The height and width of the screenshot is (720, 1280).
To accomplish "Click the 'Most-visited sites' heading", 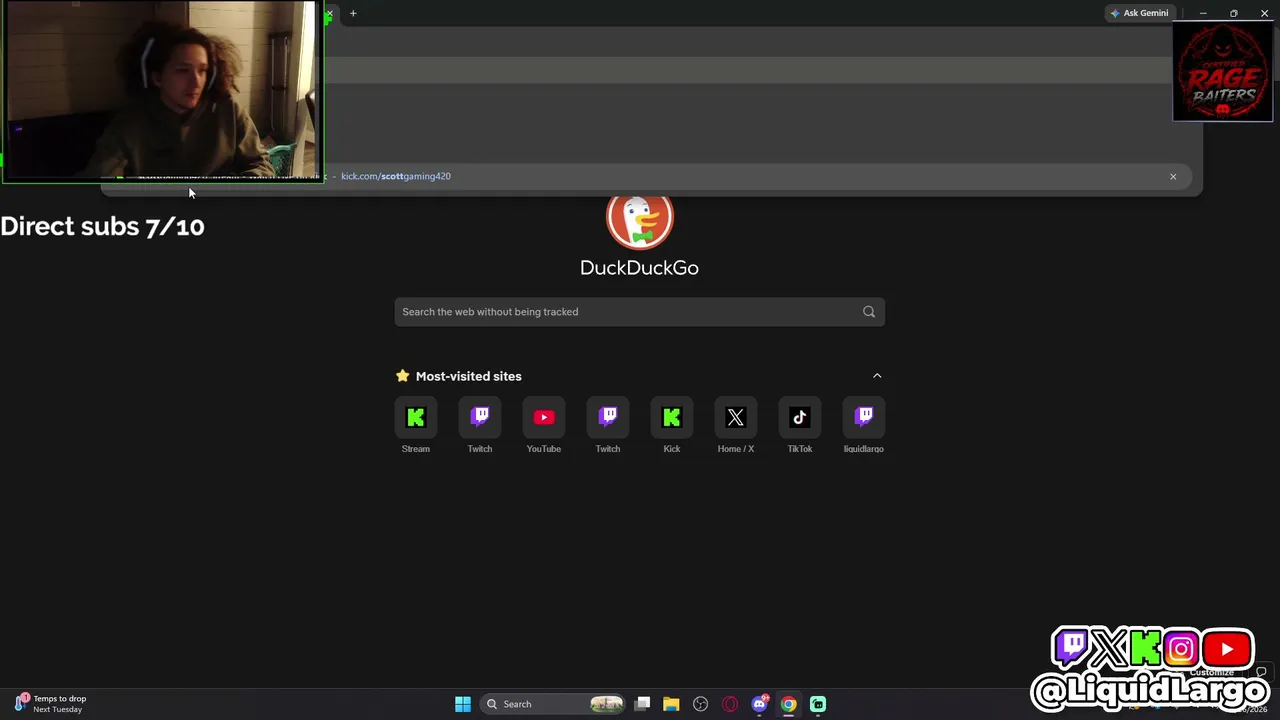I will pyautogui.click(x=469, y=376).
